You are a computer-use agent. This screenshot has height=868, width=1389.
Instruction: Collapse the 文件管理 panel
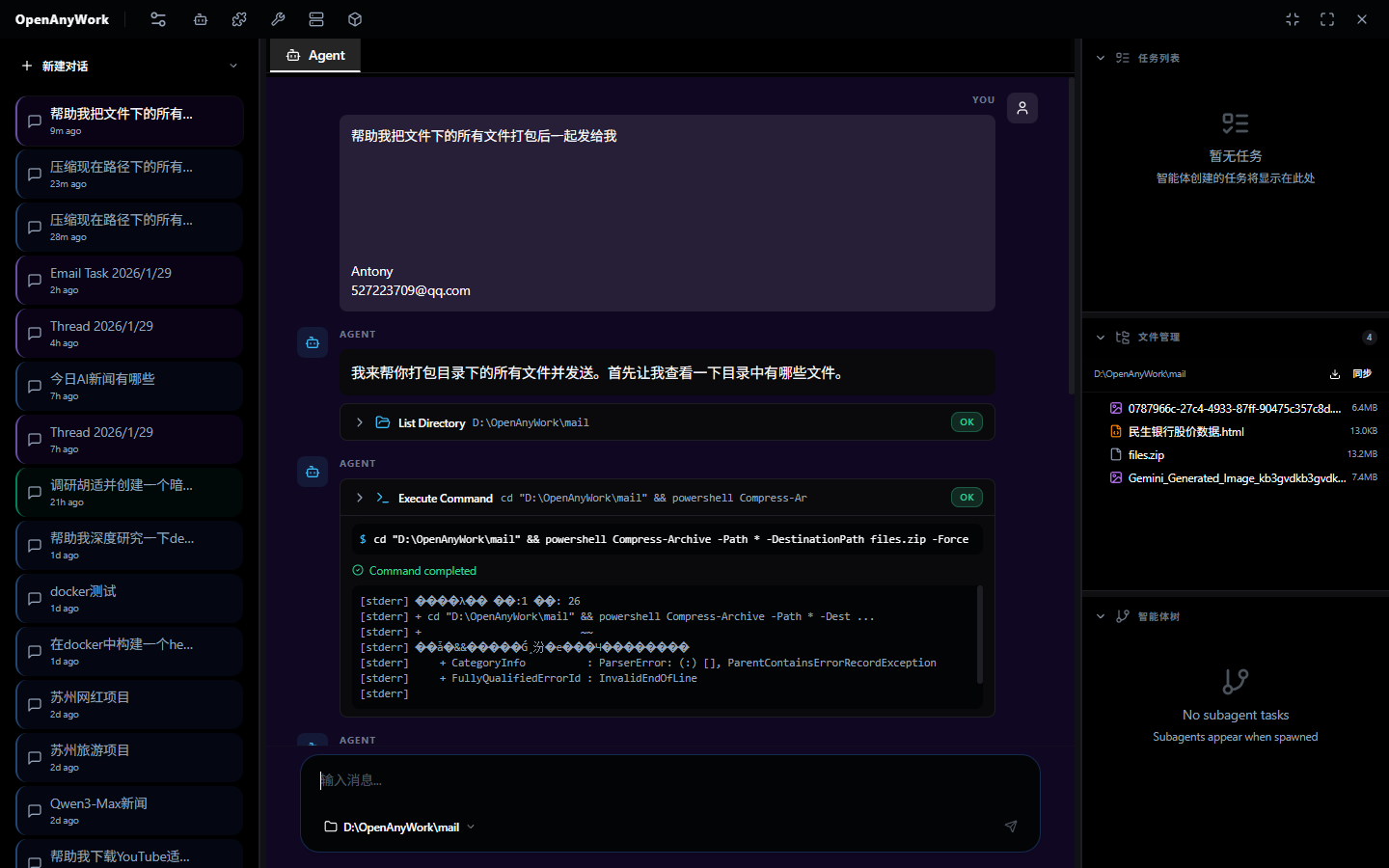click(x=1100, y=337)
